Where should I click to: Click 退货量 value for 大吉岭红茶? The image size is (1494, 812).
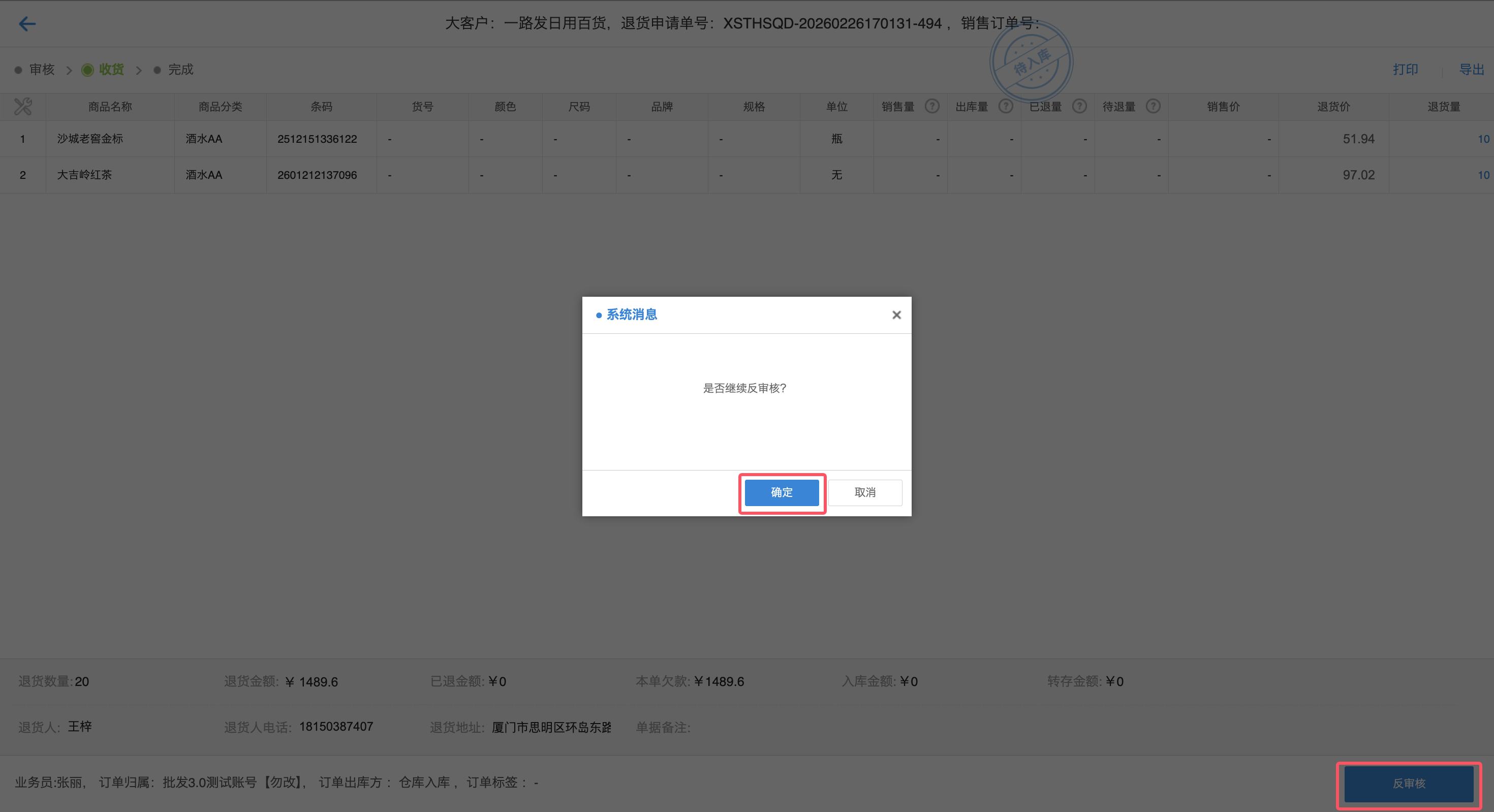tap(1483, 175)
